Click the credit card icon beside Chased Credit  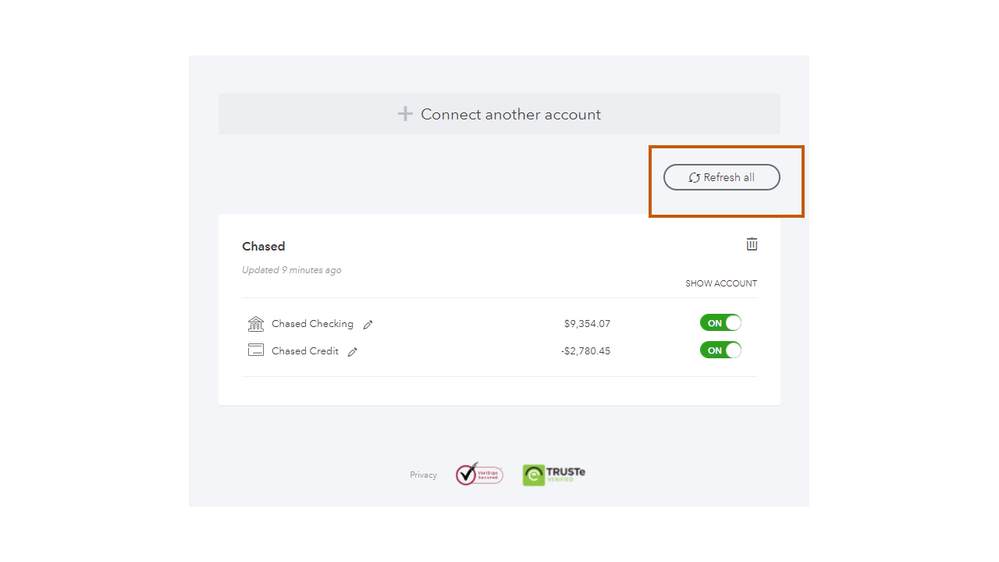click(256, 351)
